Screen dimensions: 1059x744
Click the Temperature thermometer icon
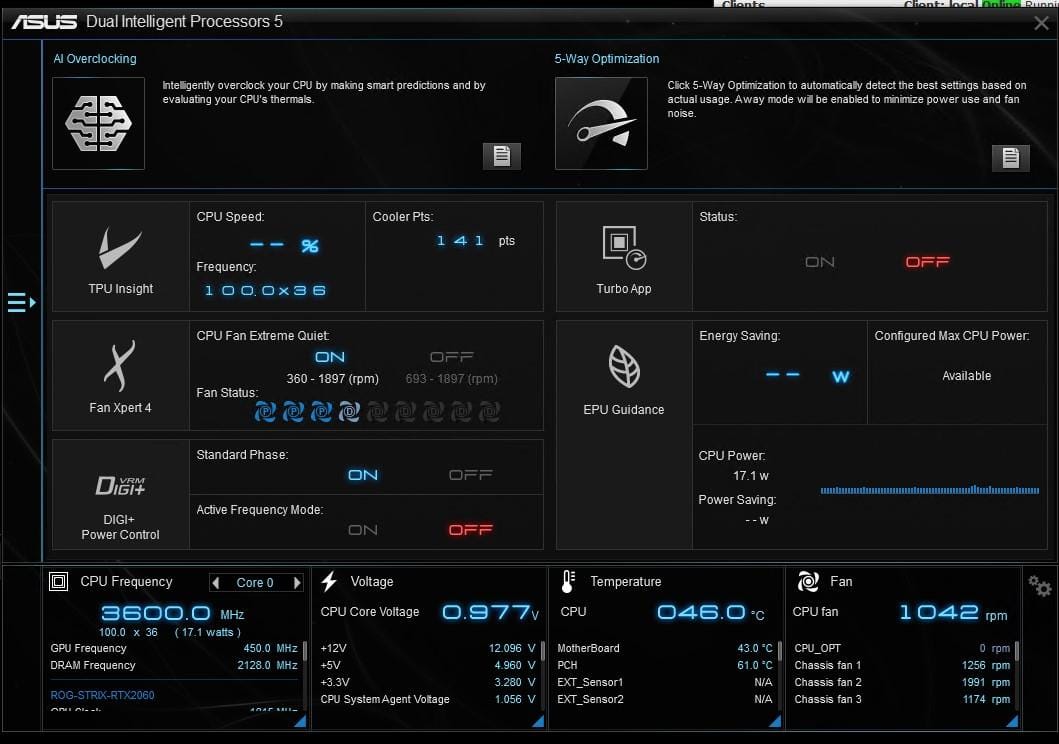pos(568,581)
